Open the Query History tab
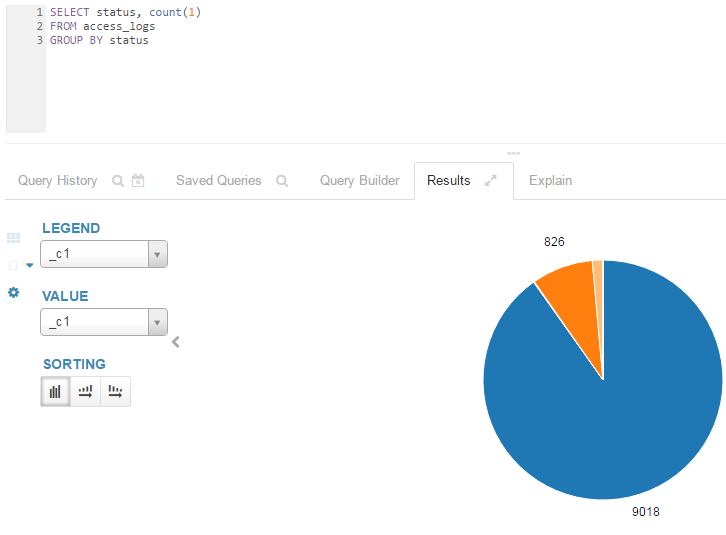726x535 pixels. pyautogui.click(x=57, y=180)
